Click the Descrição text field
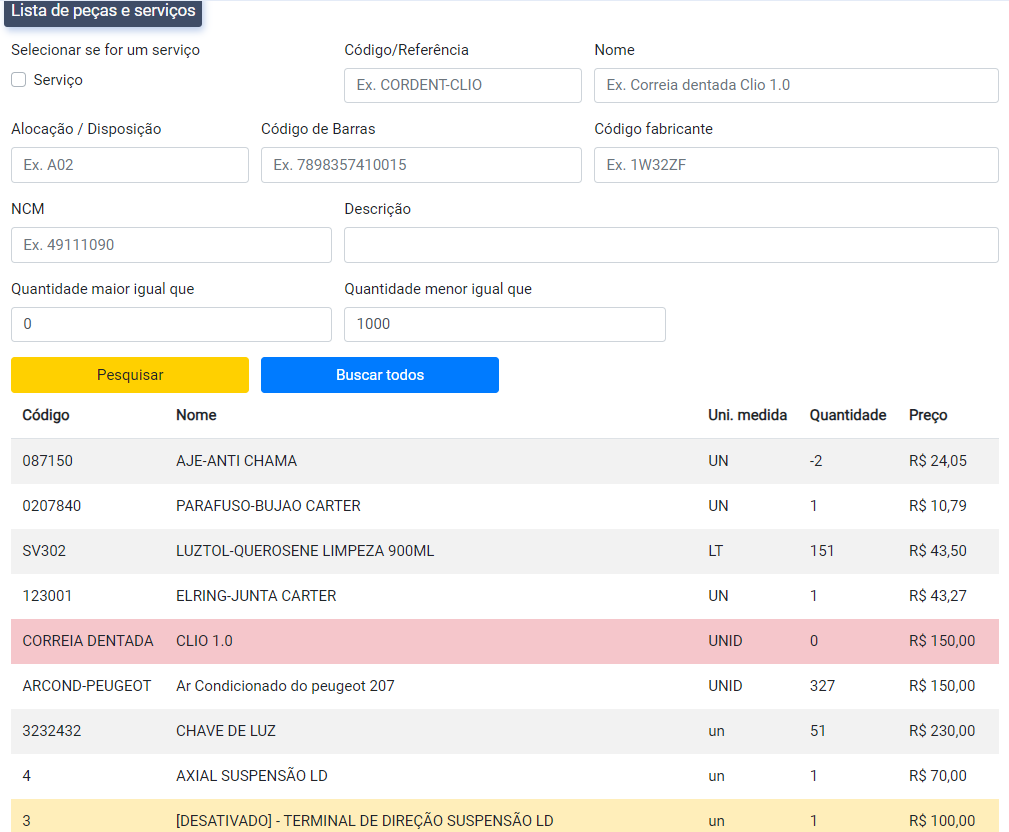Image resolution: width=1009 pixels, height=832 pixels. (671, 245)
